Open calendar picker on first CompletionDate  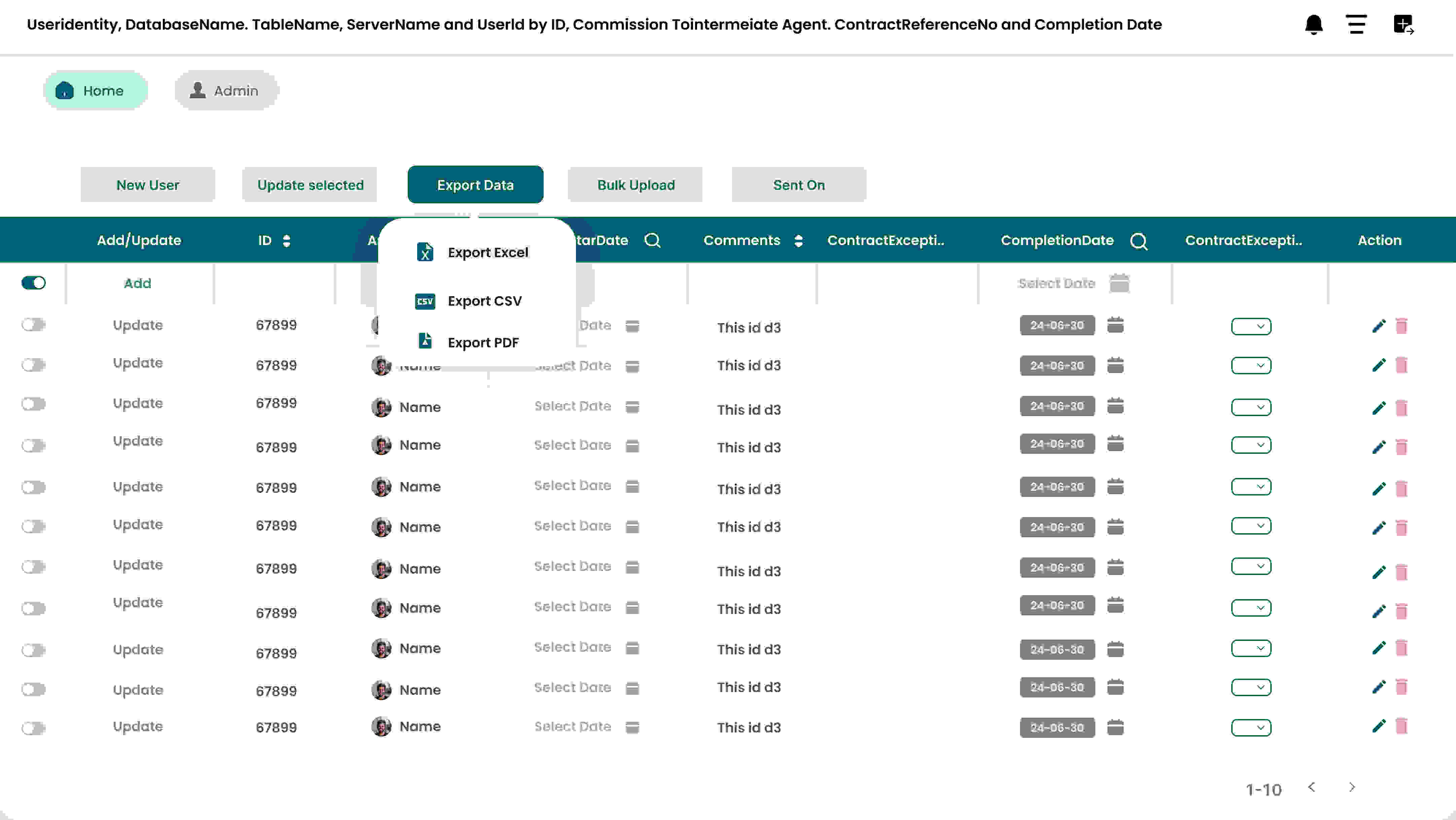pyautogui.click(x=1116, y=325)
